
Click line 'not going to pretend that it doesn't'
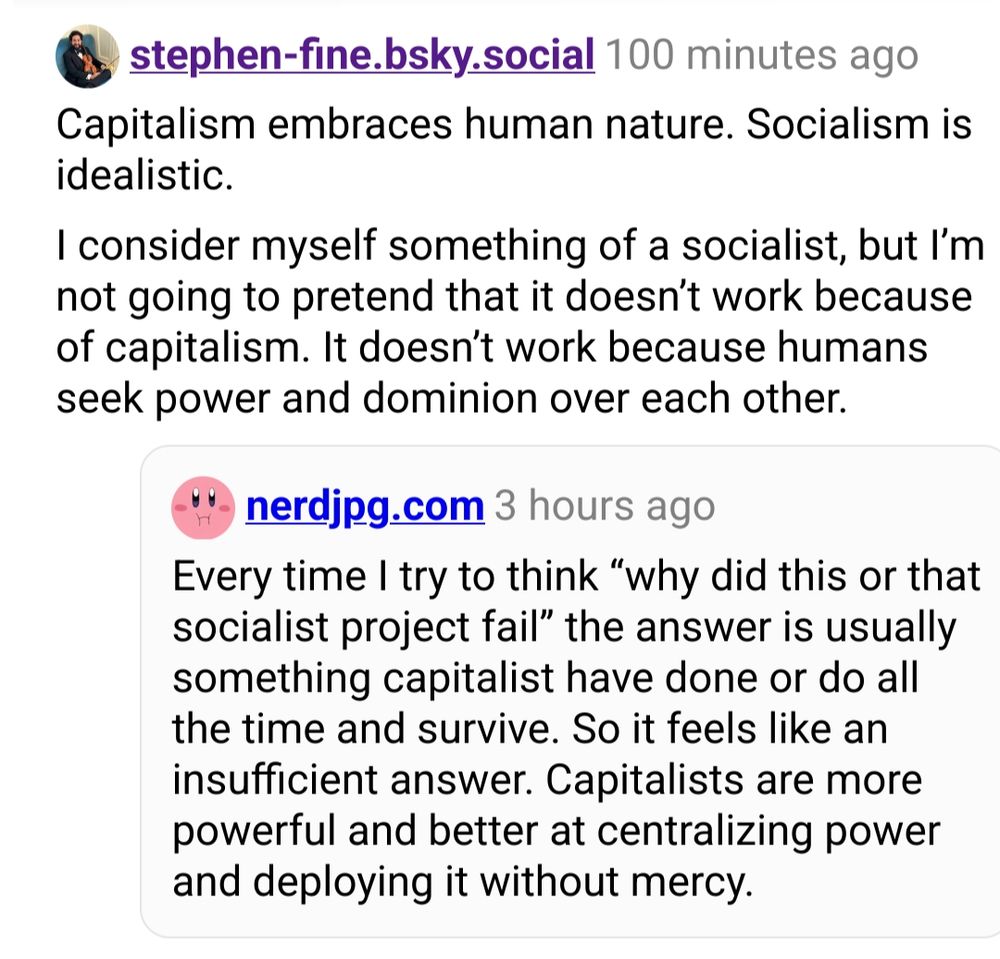[514, 297]
